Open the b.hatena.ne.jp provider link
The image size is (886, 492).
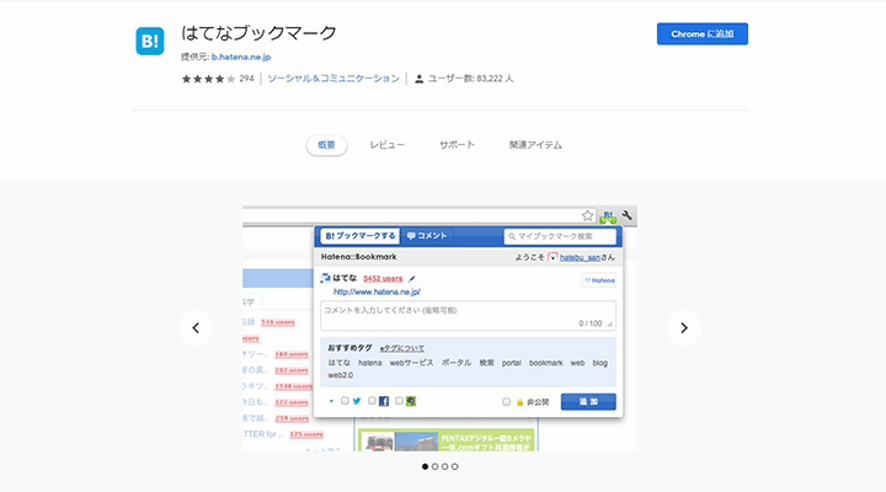point(241,57)
